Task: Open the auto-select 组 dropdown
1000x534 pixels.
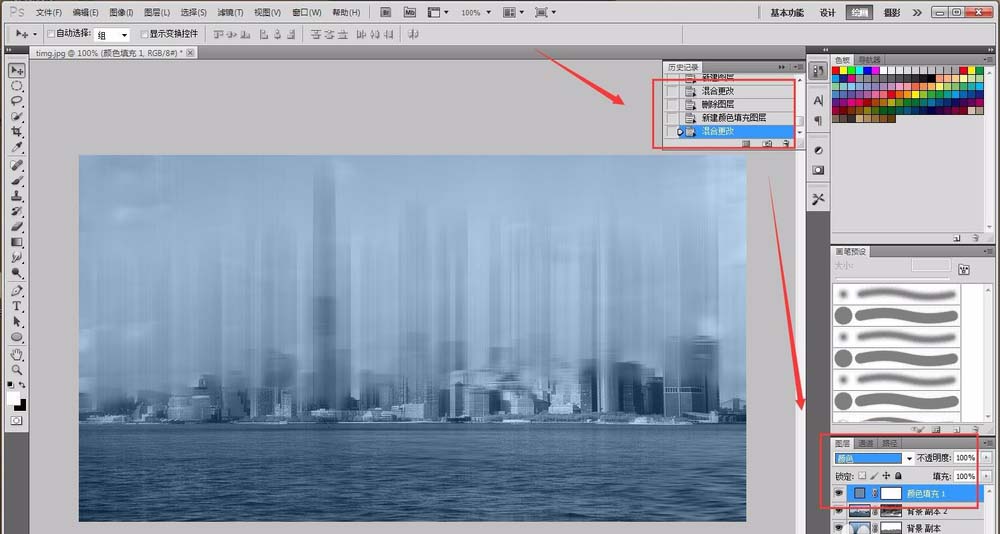Action: (112, 34)
